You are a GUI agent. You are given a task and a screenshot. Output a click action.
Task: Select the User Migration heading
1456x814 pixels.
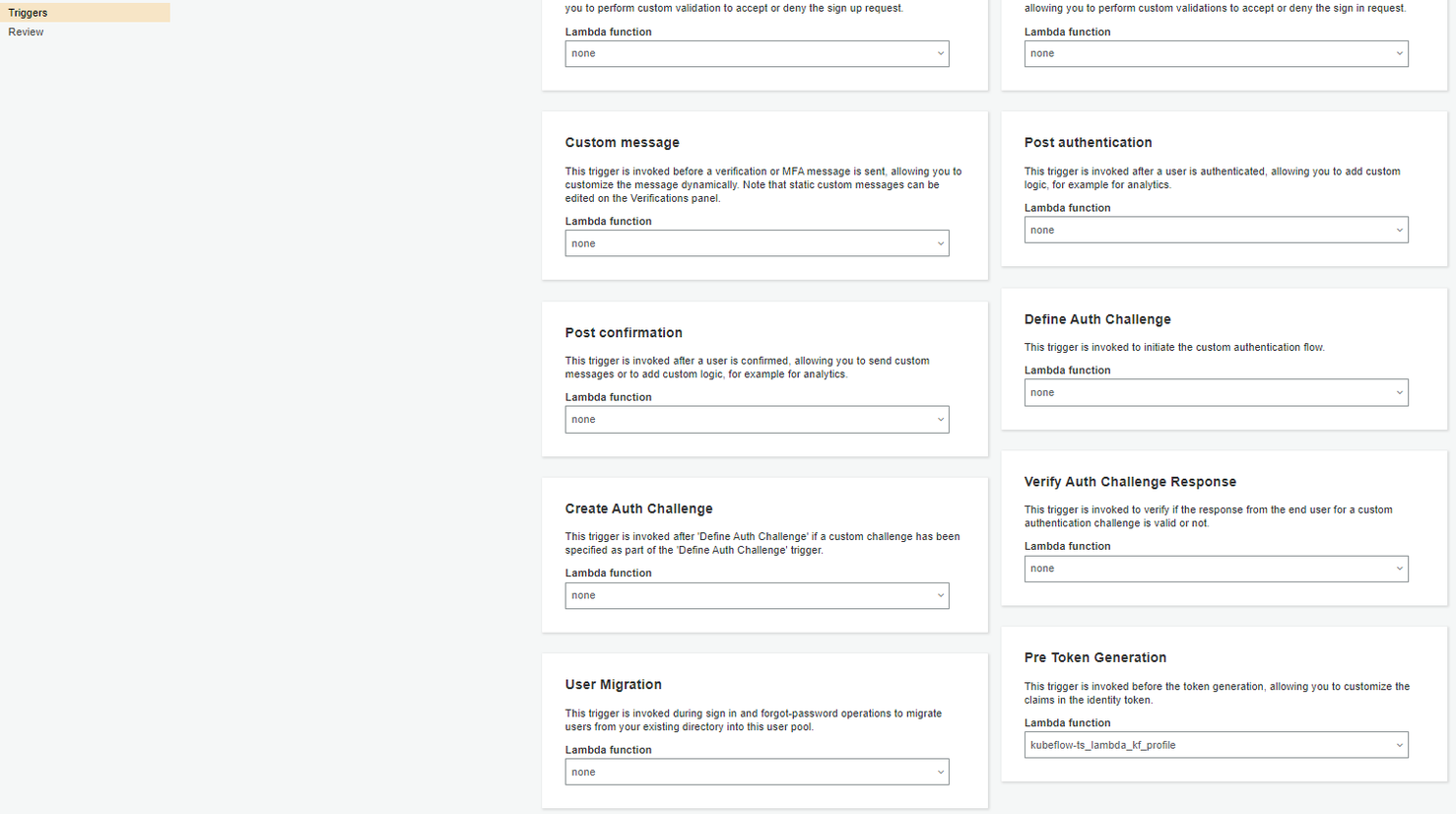point(613,685)
